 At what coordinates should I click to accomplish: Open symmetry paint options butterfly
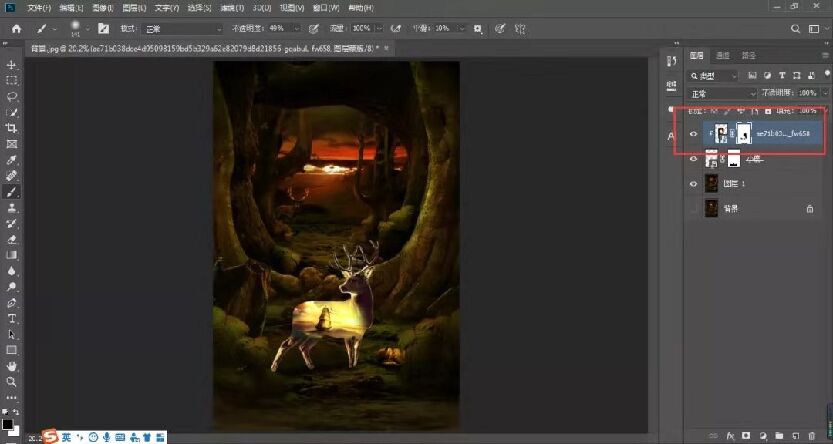pyautogui.click(x=520, y=29)
